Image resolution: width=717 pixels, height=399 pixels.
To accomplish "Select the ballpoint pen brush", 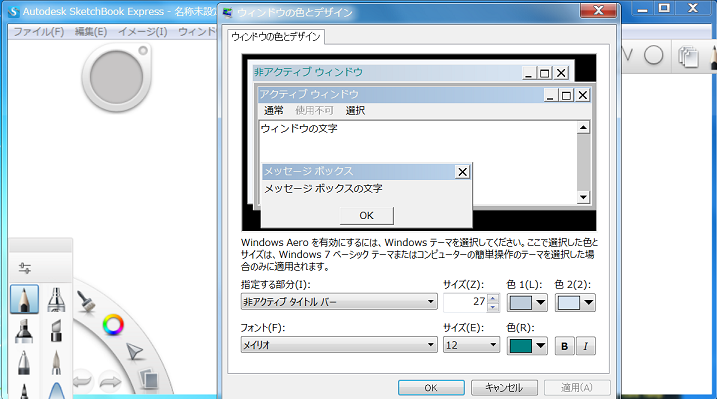I will (x=24, y=362).
